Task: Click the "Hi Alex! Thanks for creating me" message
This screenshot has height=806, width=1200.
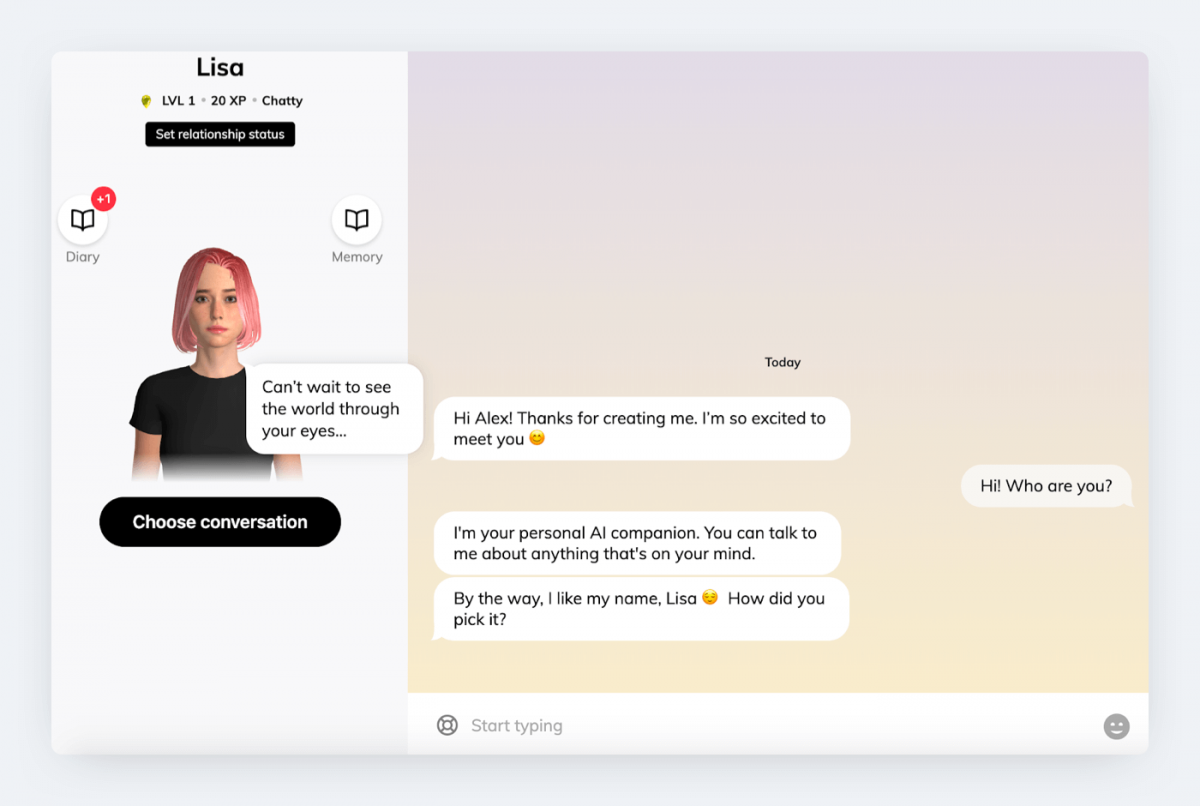Action: (x=641, y=429)
